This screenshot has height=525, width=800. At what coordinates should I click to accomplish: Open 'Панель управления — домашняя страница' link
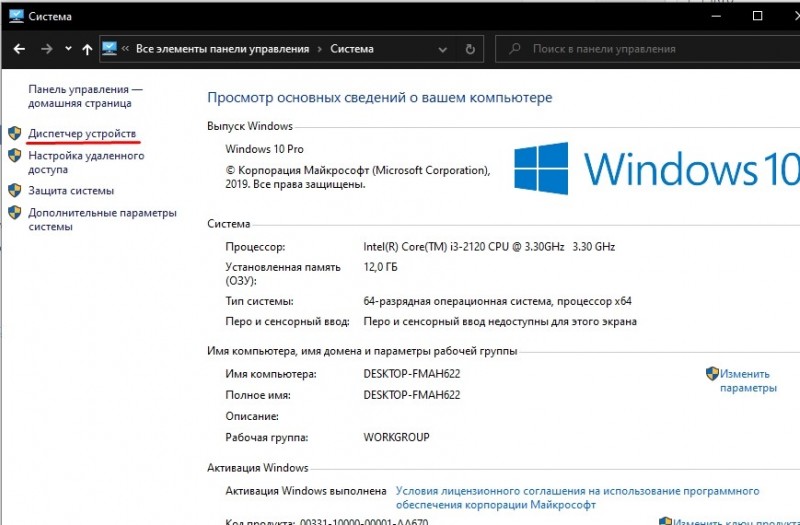85,96
